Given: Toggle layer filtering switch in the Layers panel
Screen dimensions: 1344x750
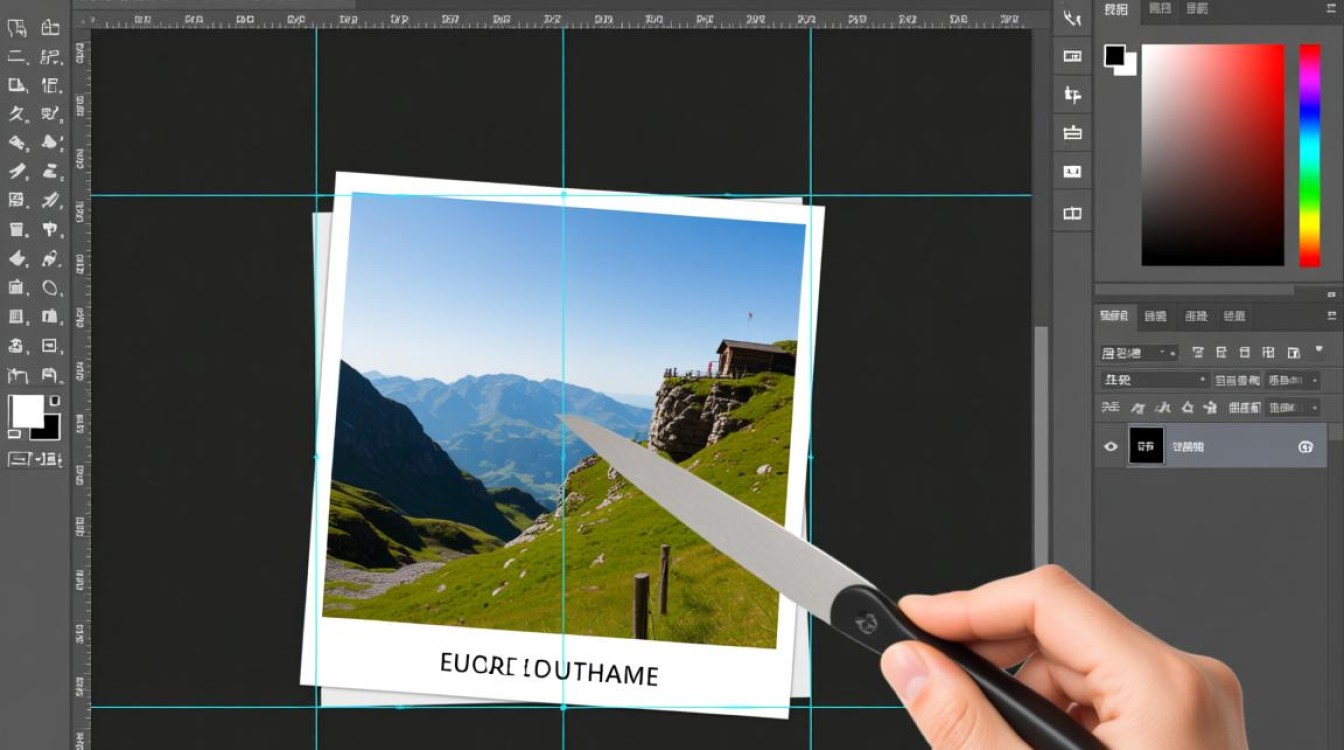Looking at the screenshot, I should [1319, 351].
